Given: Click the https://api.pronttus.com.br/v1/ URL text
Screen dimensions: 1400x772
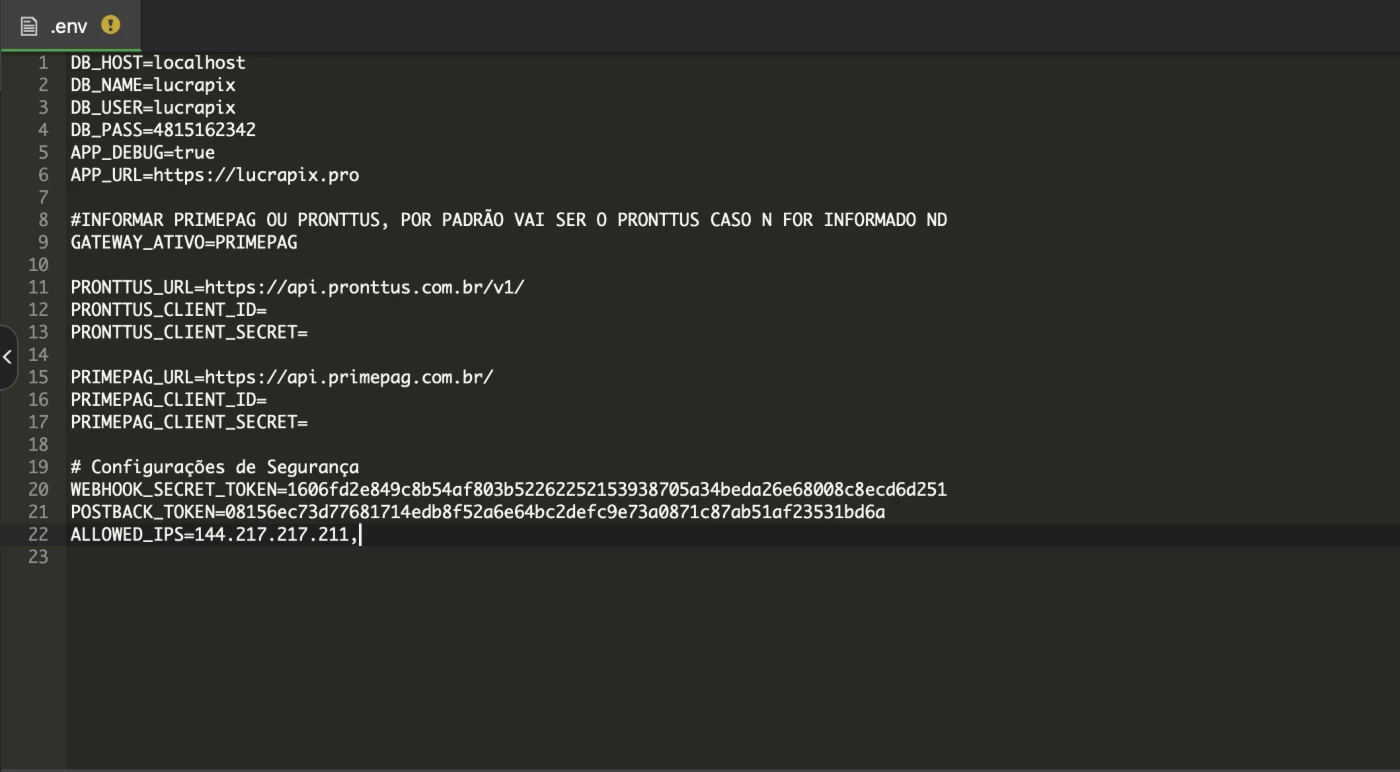Looking at the screenshot, I should click(x=365, y=287).
